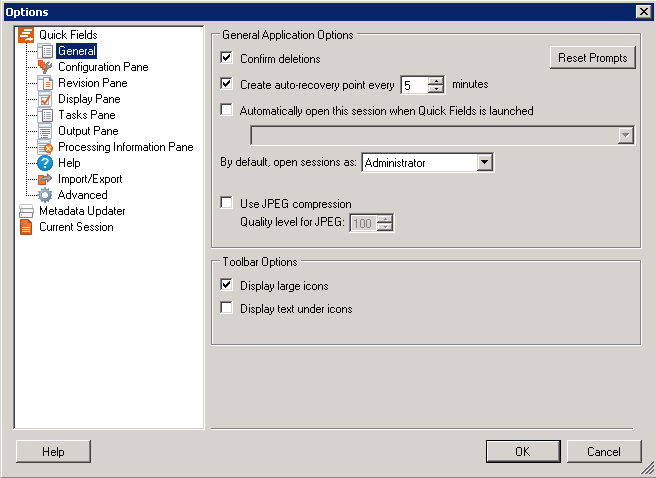Click the Import/Export arrow icon

45,179
